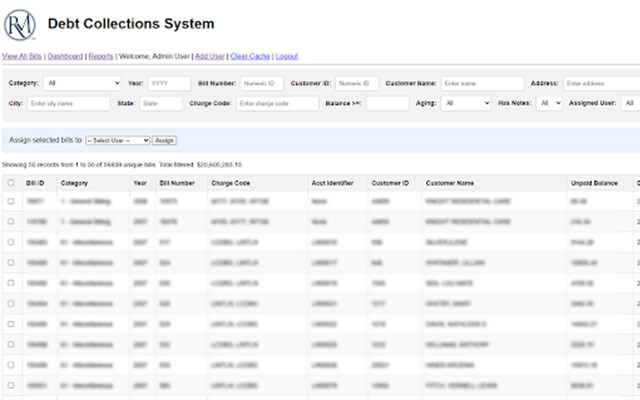Click the Customer Name column header
640x400 pixels.
450,183
